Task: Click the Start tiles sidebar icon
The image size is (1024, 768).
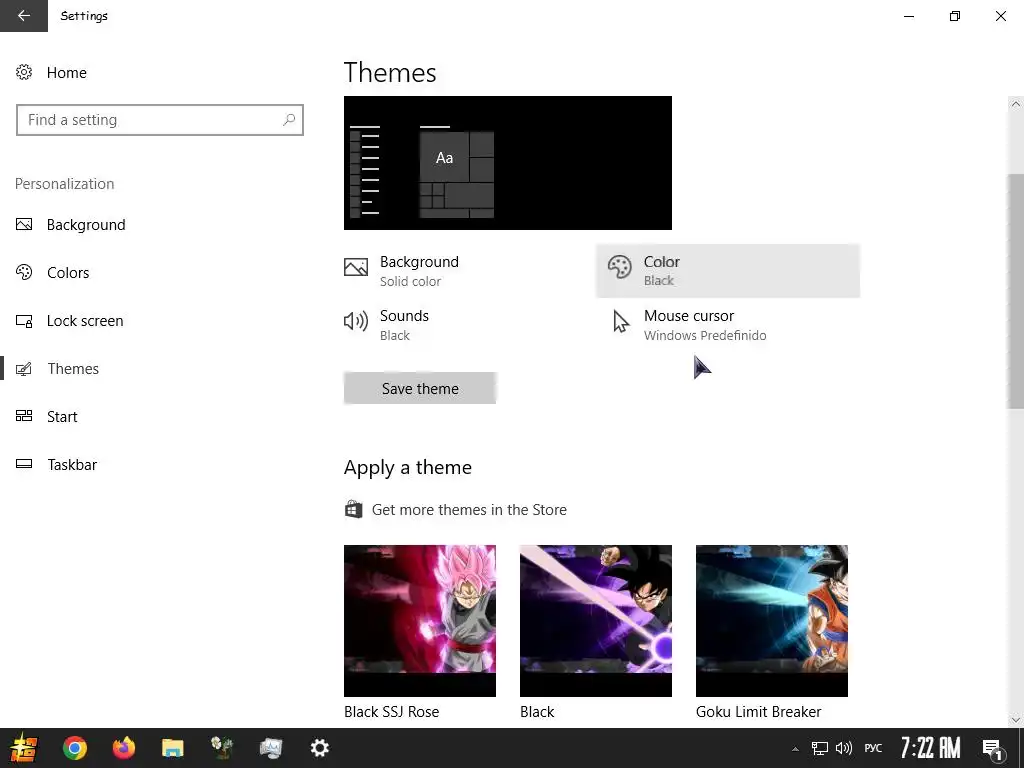Action: [x=24, y=416]
